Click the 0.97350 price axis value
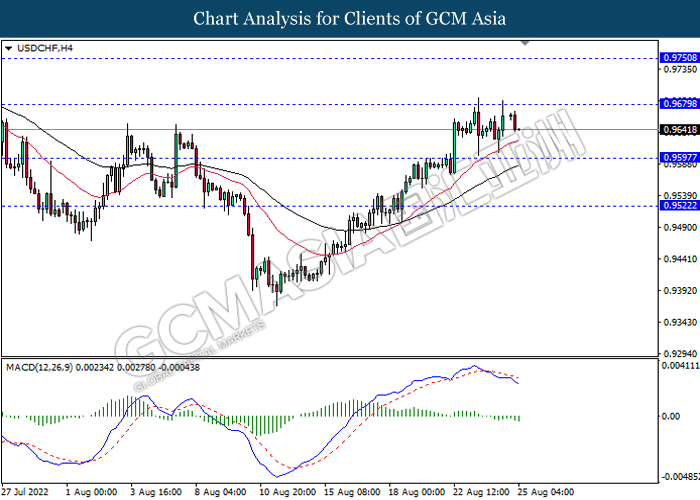700x500 pixels. 680,69
